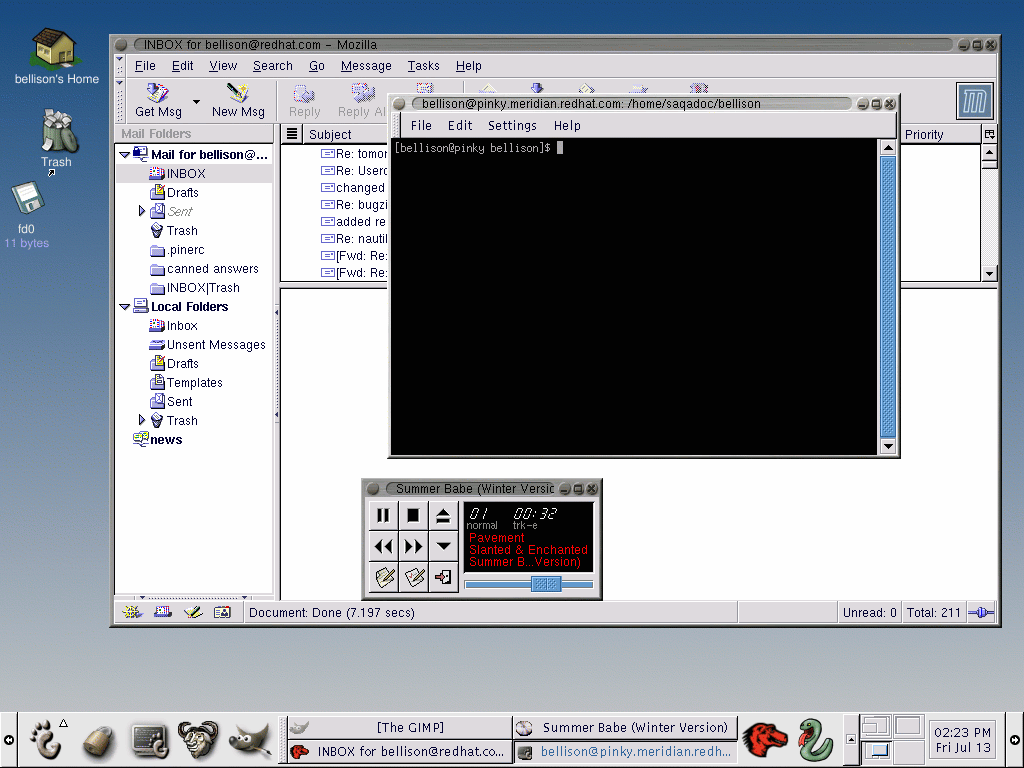Click the Get Msg toolbar icon

click(158, 95)
